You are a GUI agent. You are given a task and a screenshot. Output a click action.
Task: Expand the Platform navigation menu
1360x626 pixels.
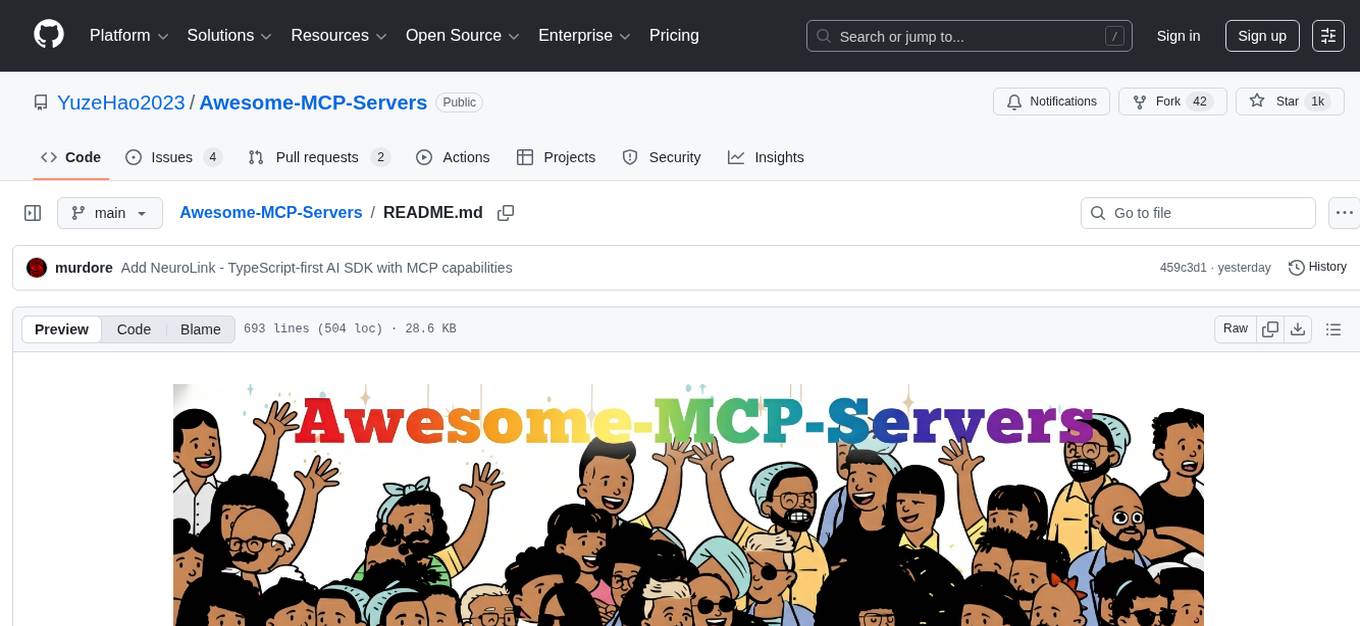point(127,35)
